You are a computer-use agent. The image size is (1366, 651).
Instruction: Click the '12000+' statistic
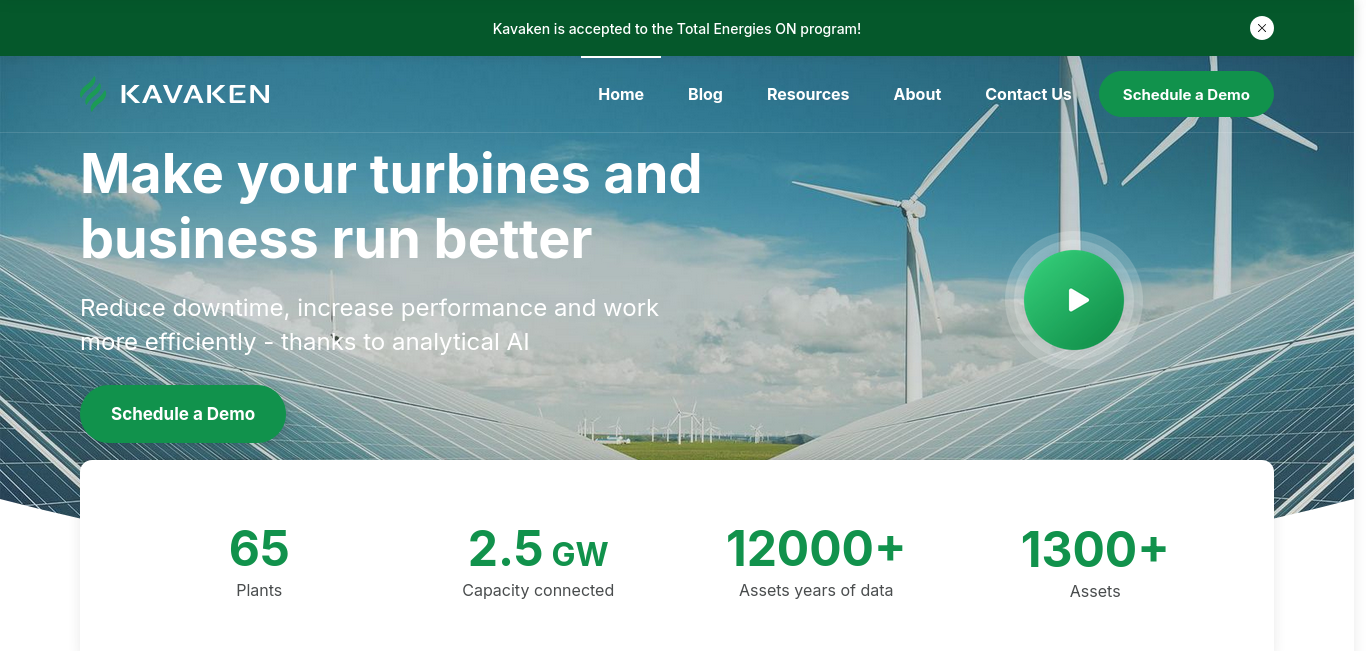pos(815,548)
